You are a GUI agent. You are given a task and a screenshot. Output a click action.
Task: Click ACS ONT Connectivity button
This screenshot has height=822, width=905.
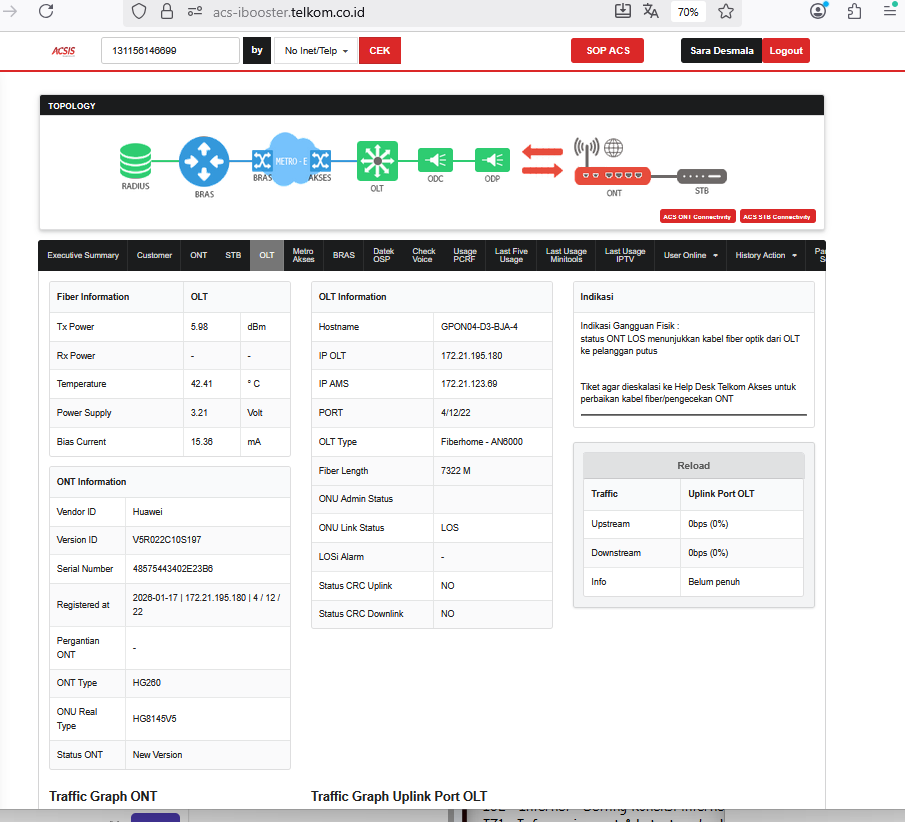697,216
